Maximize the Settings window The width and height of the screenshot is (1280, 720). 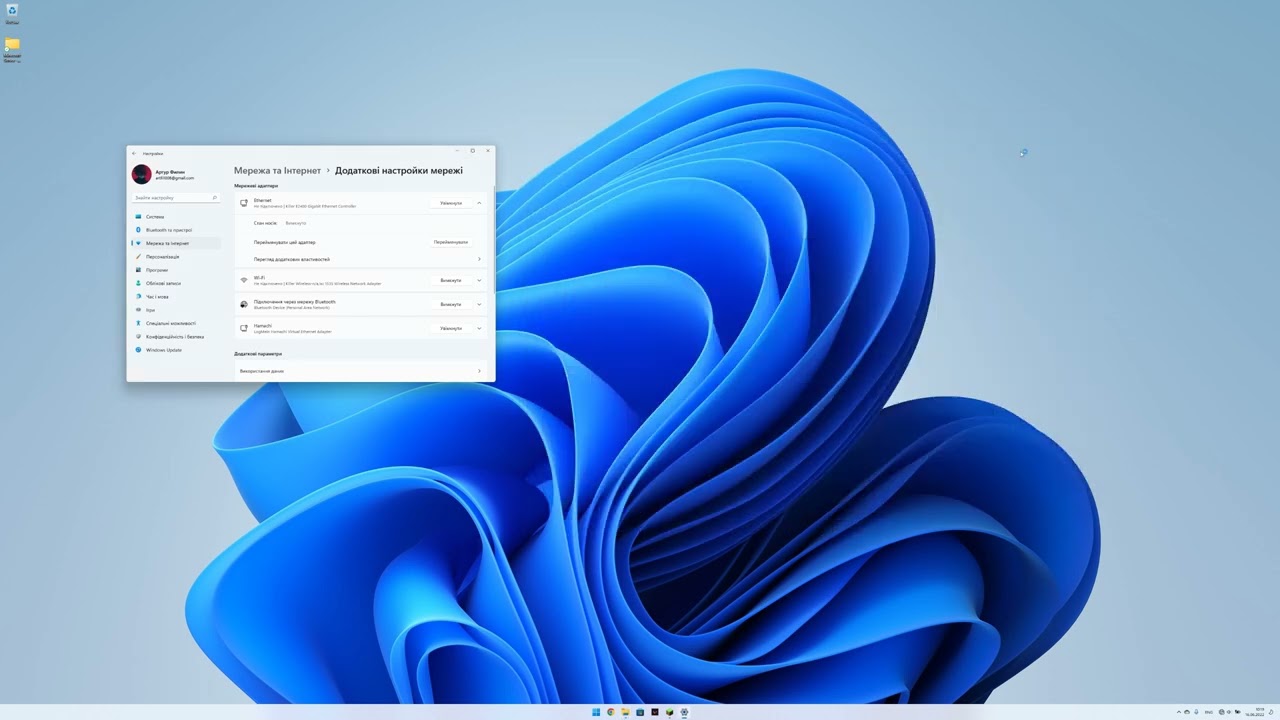pos(473,151)
